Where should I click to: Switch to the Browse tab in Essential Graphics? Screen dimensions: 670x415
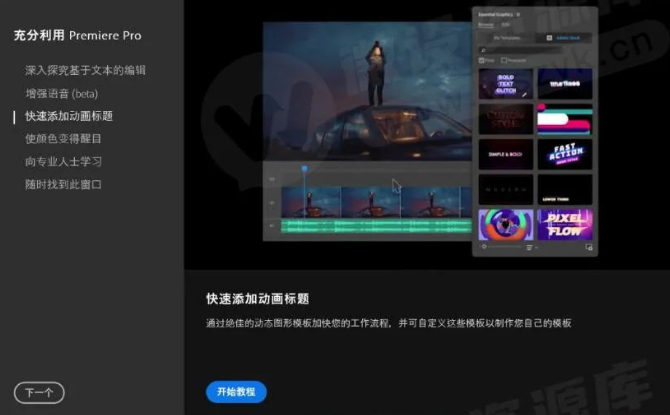(485, 24)
